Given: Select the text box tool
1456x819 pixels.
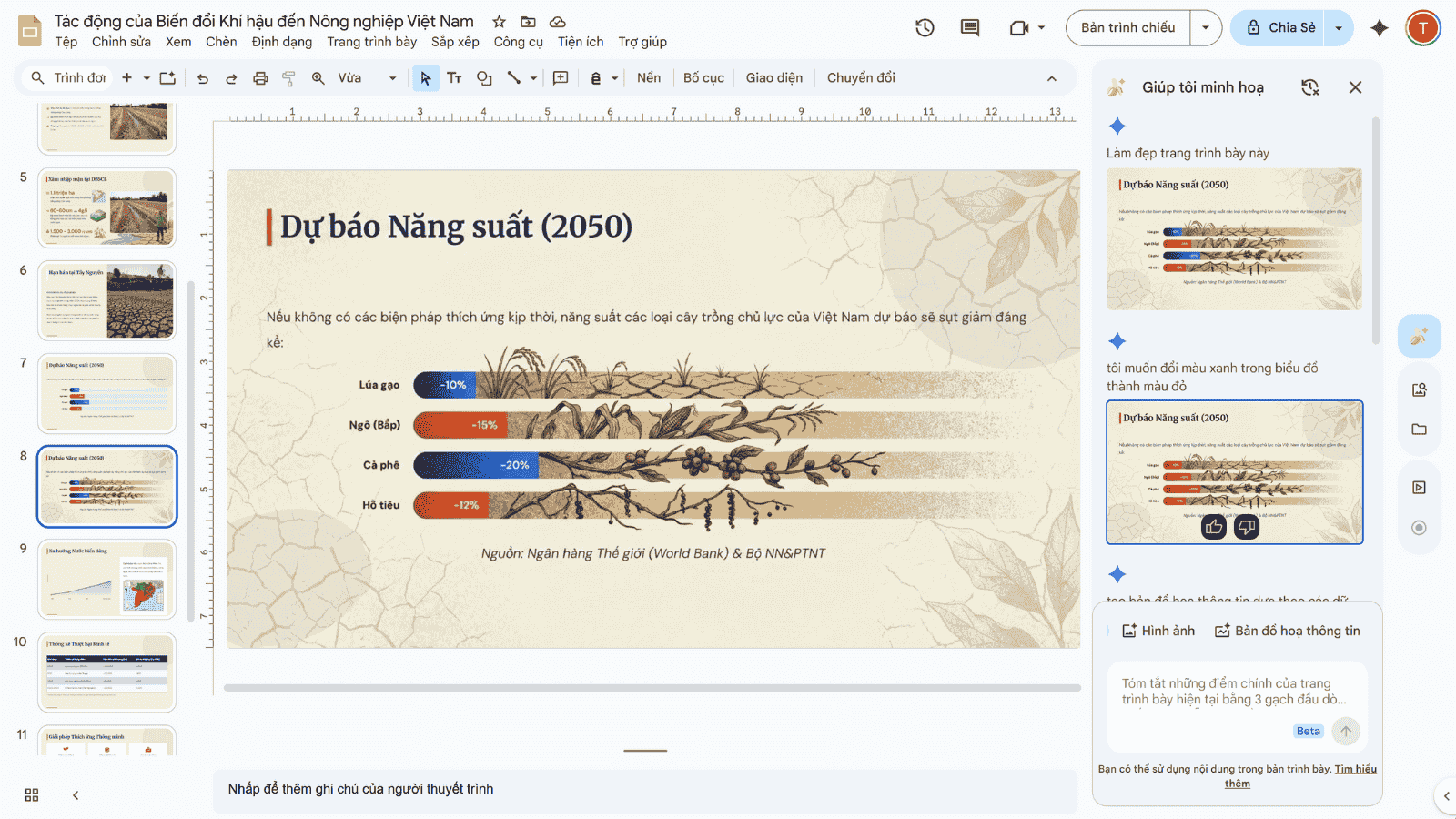Looking at the screenshot, I should (x=454, y=78).
